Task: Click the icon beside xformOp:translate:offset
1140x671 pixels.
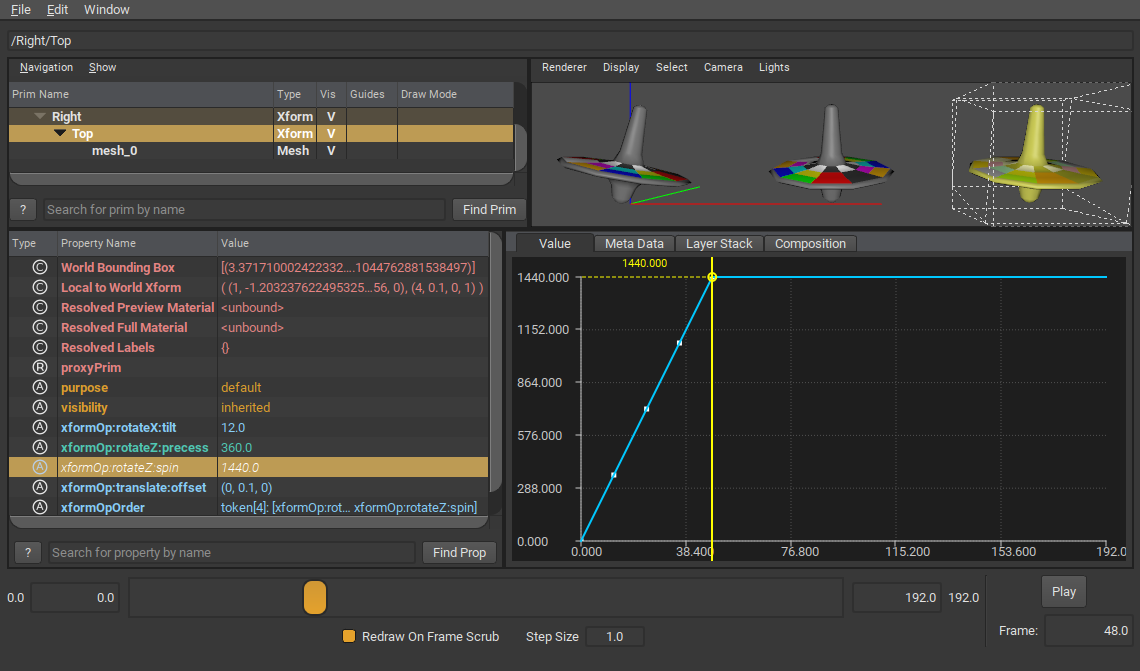Action: tap(40, 487)
